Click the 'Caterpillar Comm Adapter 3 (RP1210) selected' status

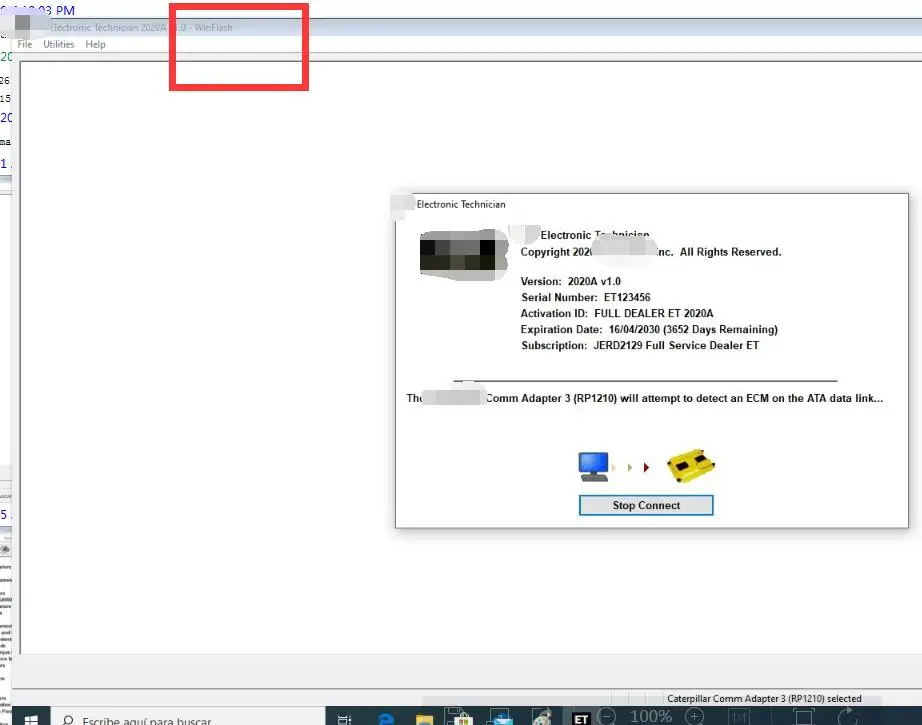[764, 699]
